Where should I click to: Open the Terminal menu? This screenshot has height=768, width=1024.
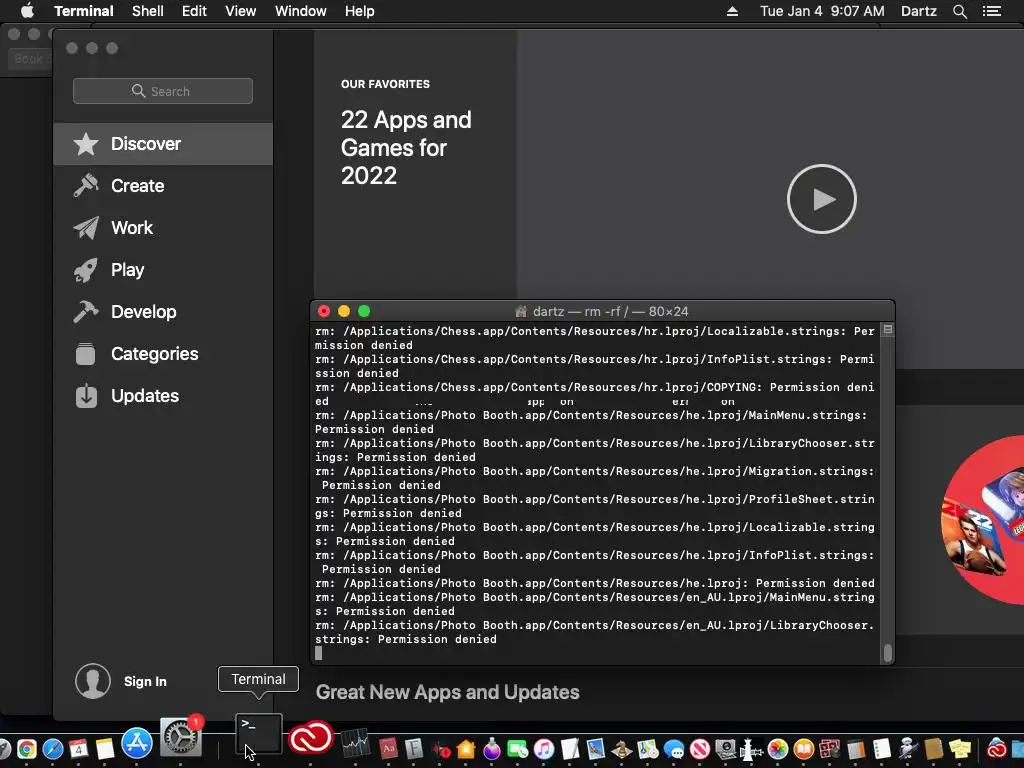click(84, 11)
